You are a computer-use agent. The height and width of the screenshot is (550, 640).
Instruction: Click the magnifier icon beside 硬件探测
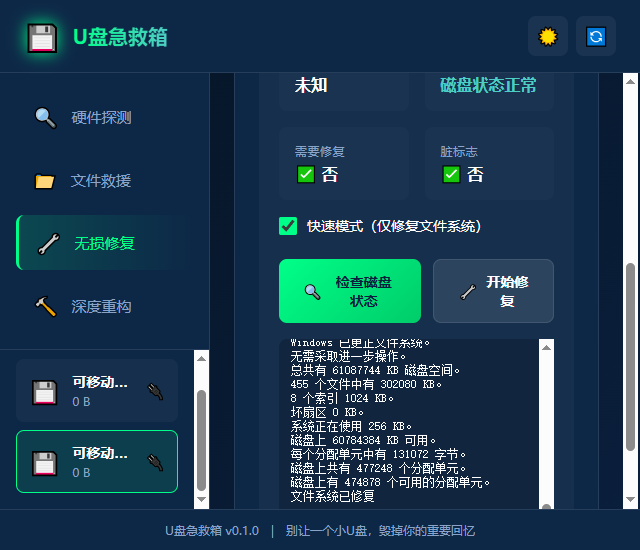coord(46,118)
